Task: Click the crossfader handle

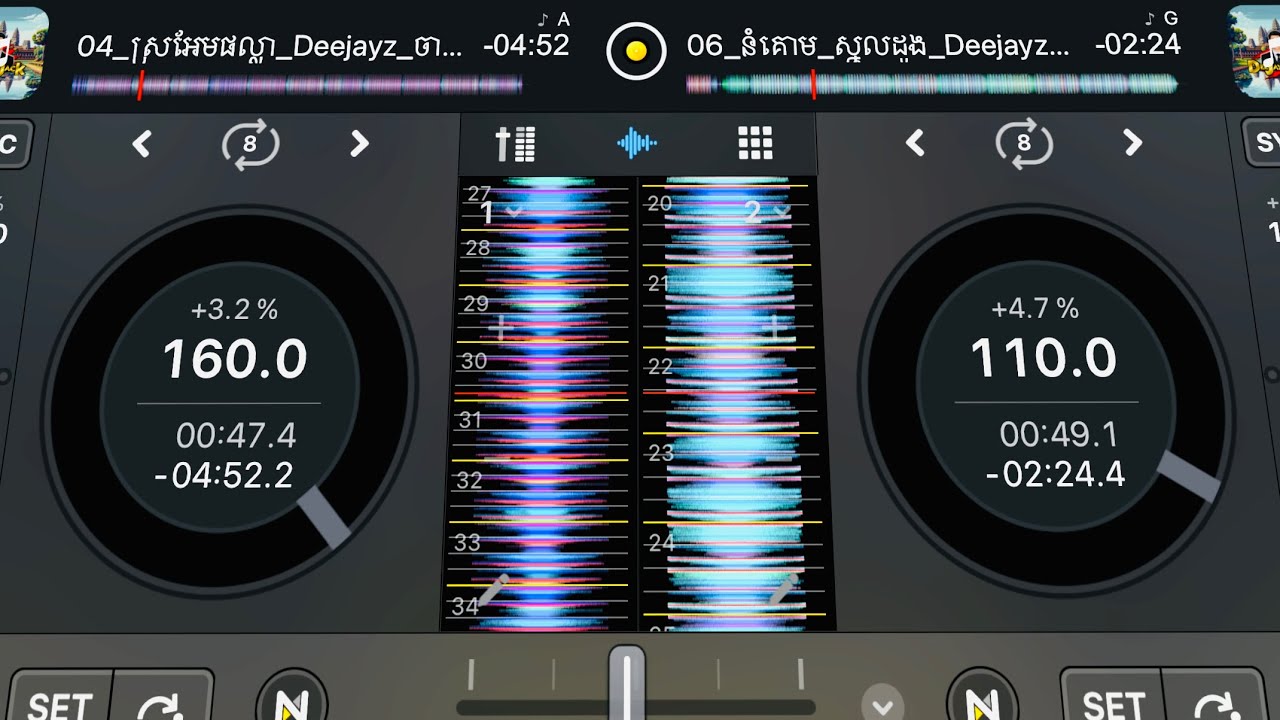Action: (627, 683)
